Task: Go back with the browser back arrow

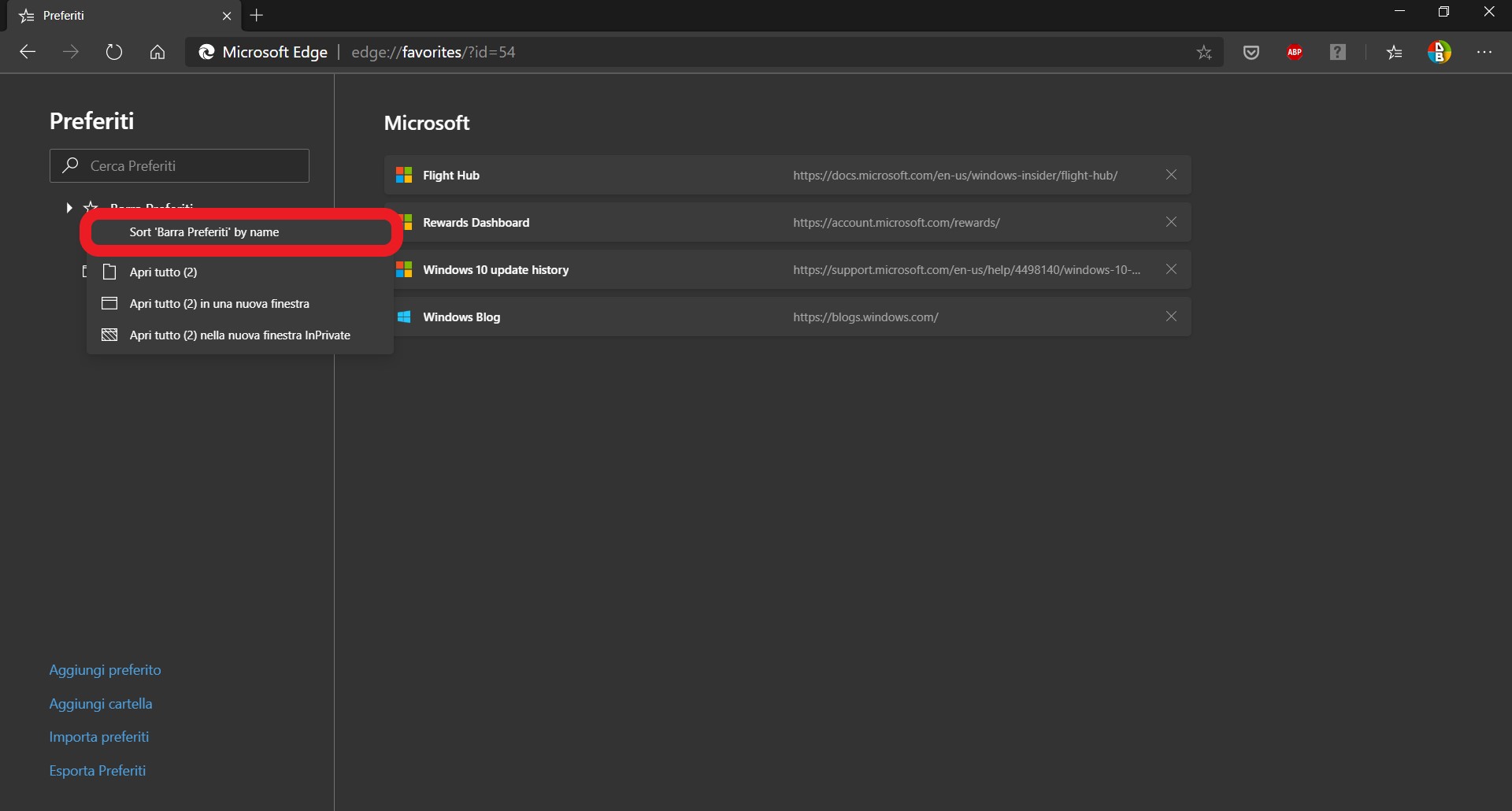Action: click(x=28, y=52)
